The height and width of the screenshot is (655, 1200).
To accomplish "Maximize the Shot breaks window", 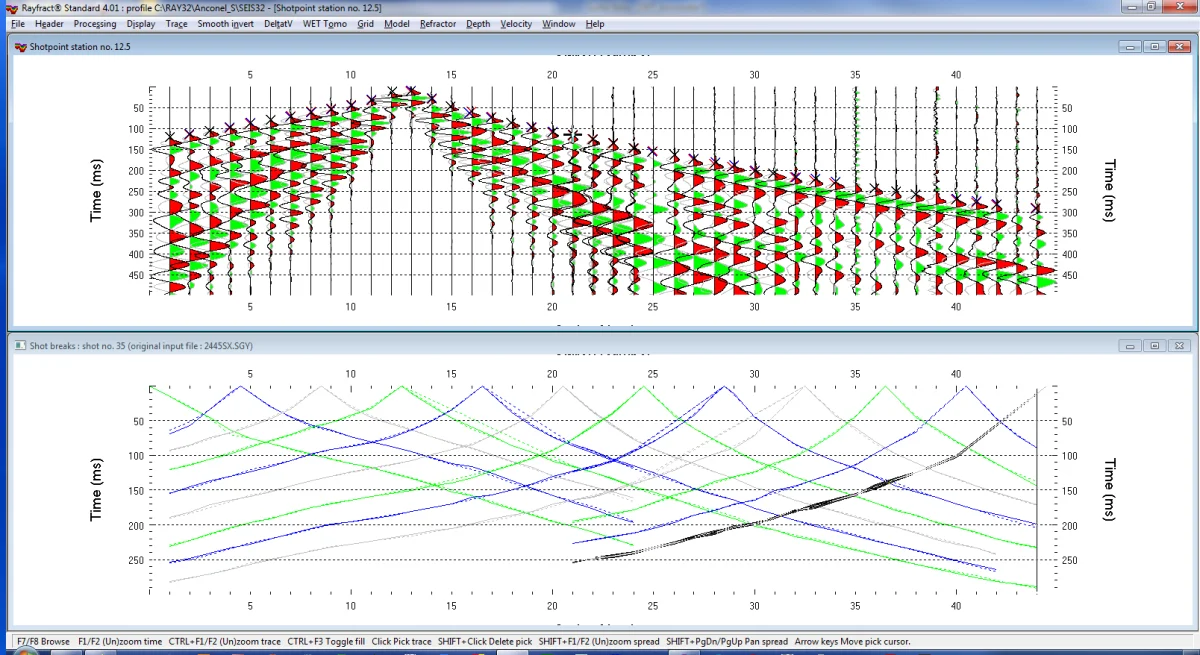I will 1154,345.
